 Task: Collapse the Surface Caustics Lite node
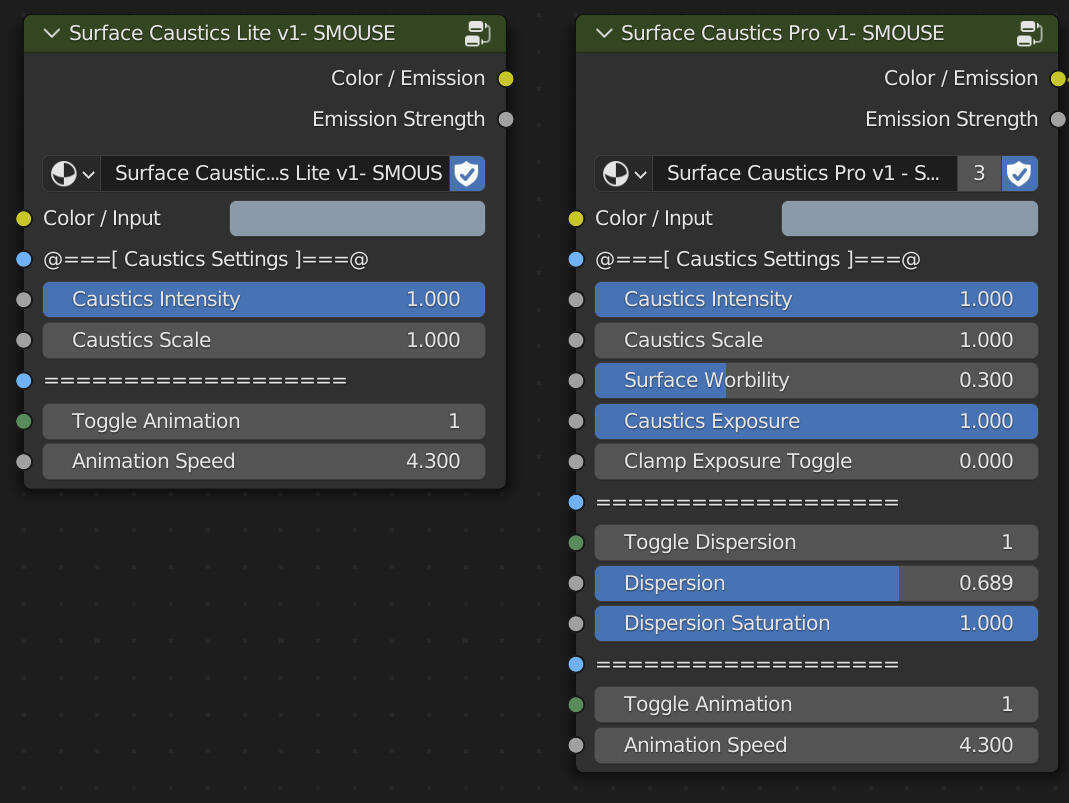(51, 33)
